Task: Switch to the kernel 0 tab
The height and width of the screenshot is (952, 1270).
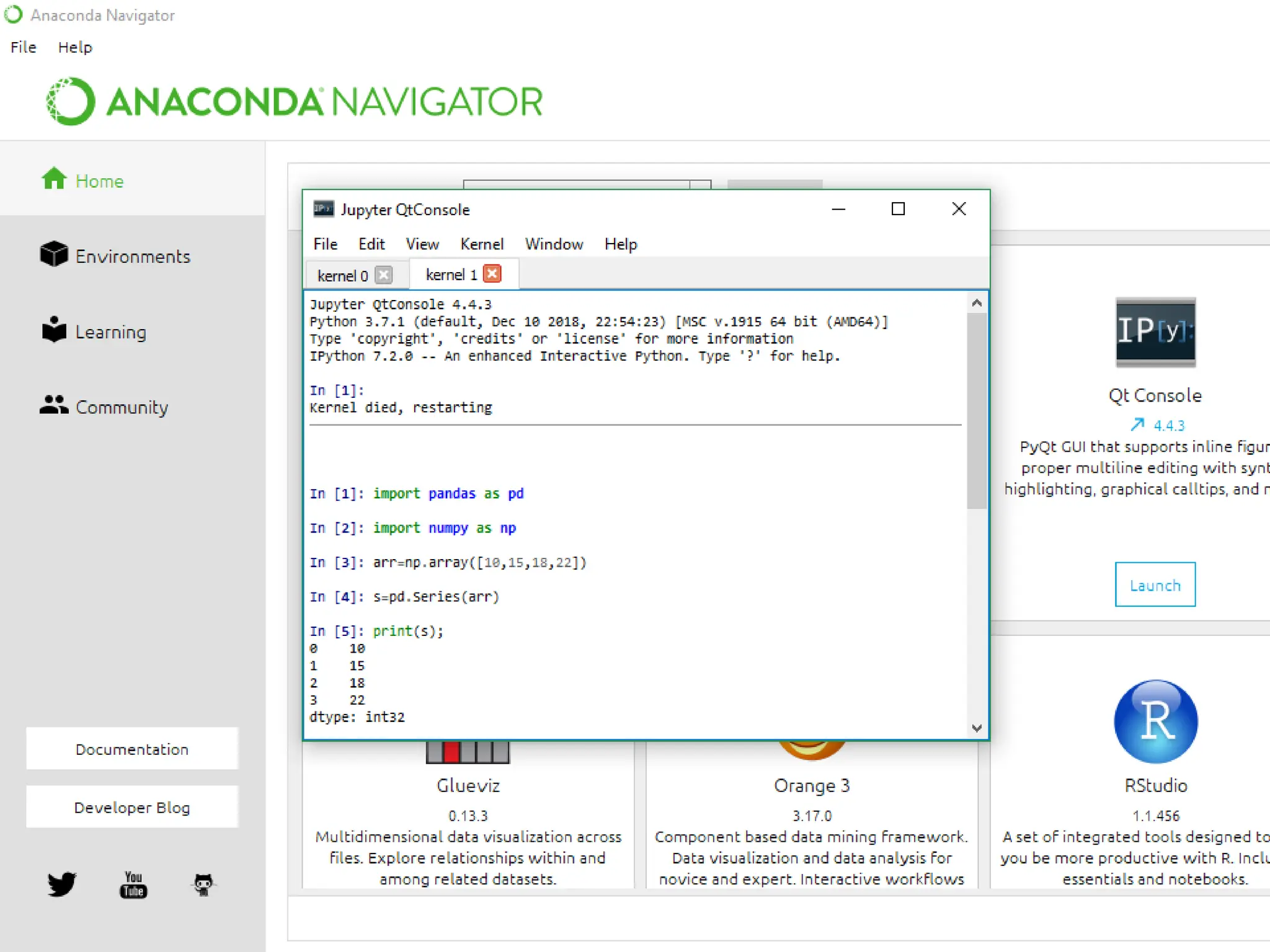Action: tap(343, 275)
